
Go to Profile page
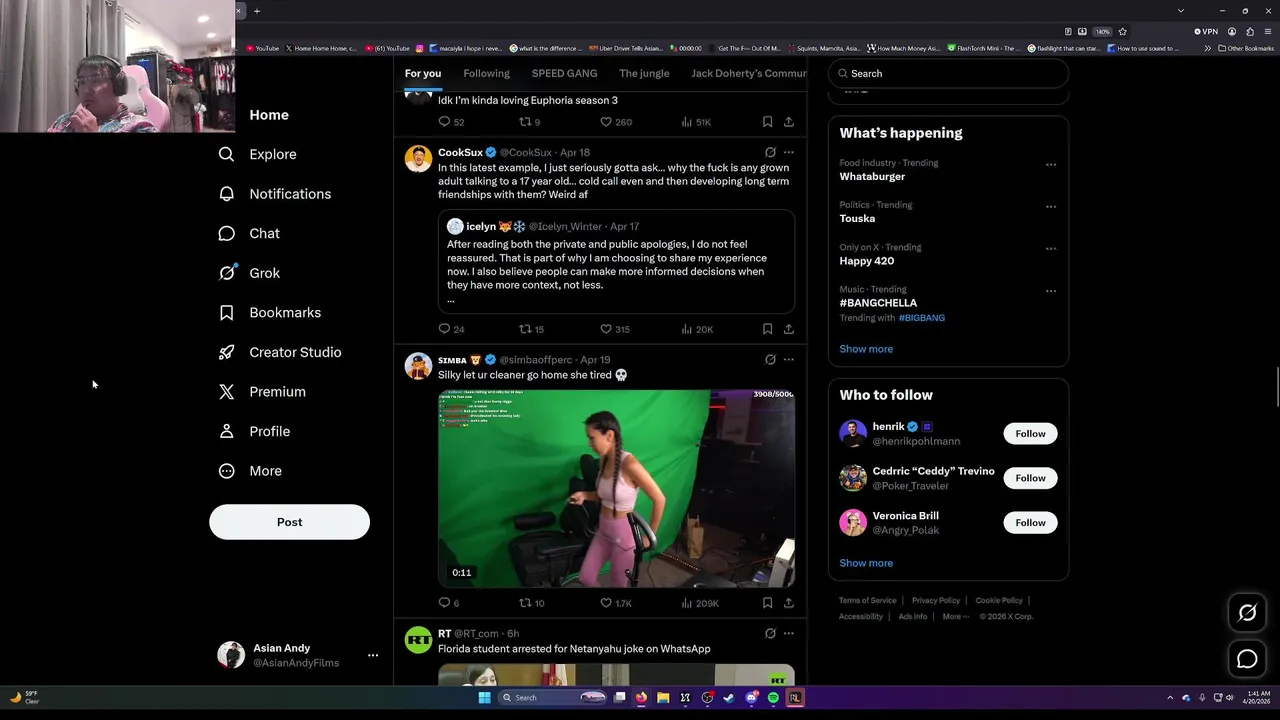254,431
